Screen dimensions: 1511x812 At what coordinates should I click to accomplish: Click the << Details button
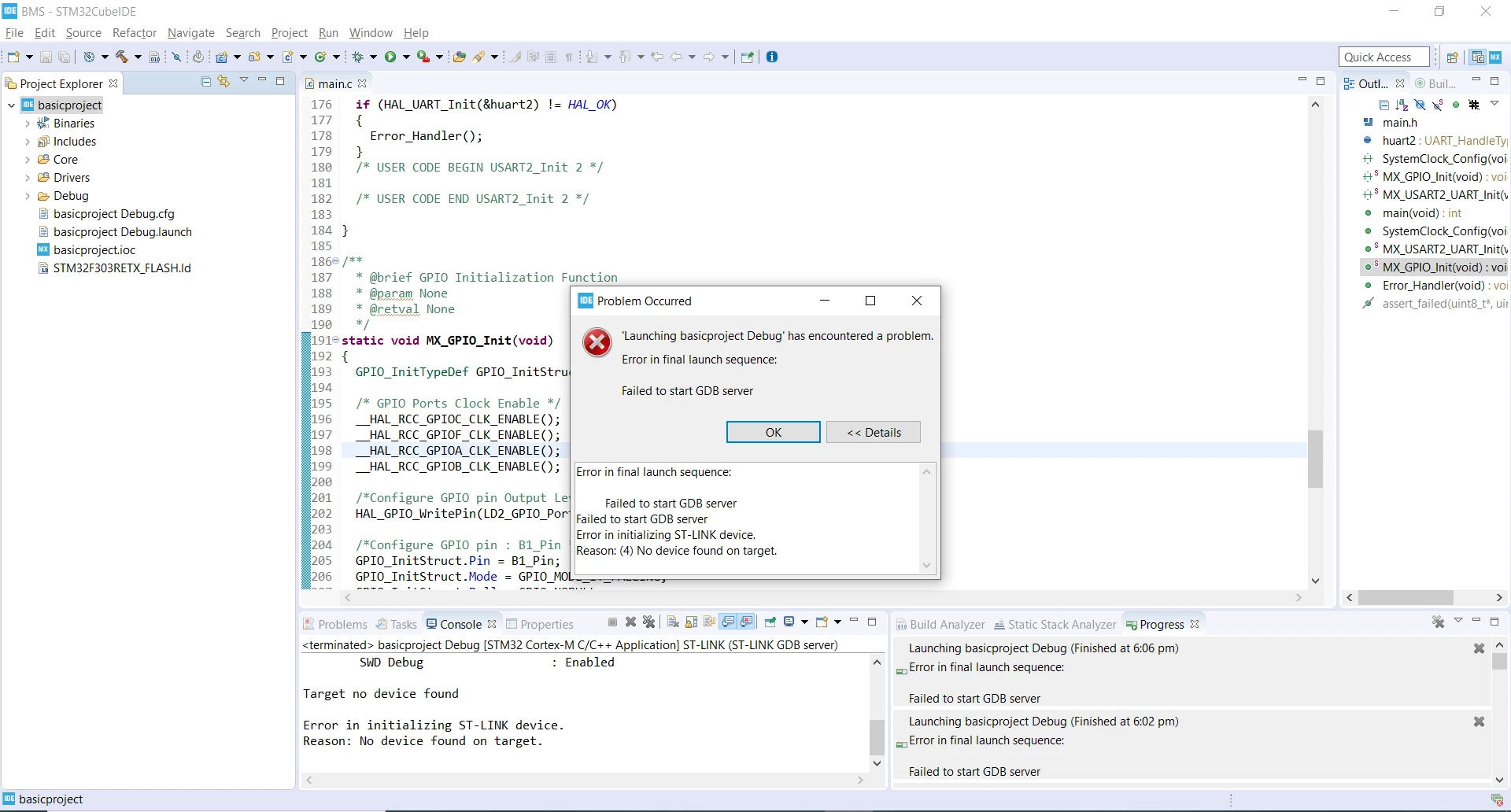[874, 432]
